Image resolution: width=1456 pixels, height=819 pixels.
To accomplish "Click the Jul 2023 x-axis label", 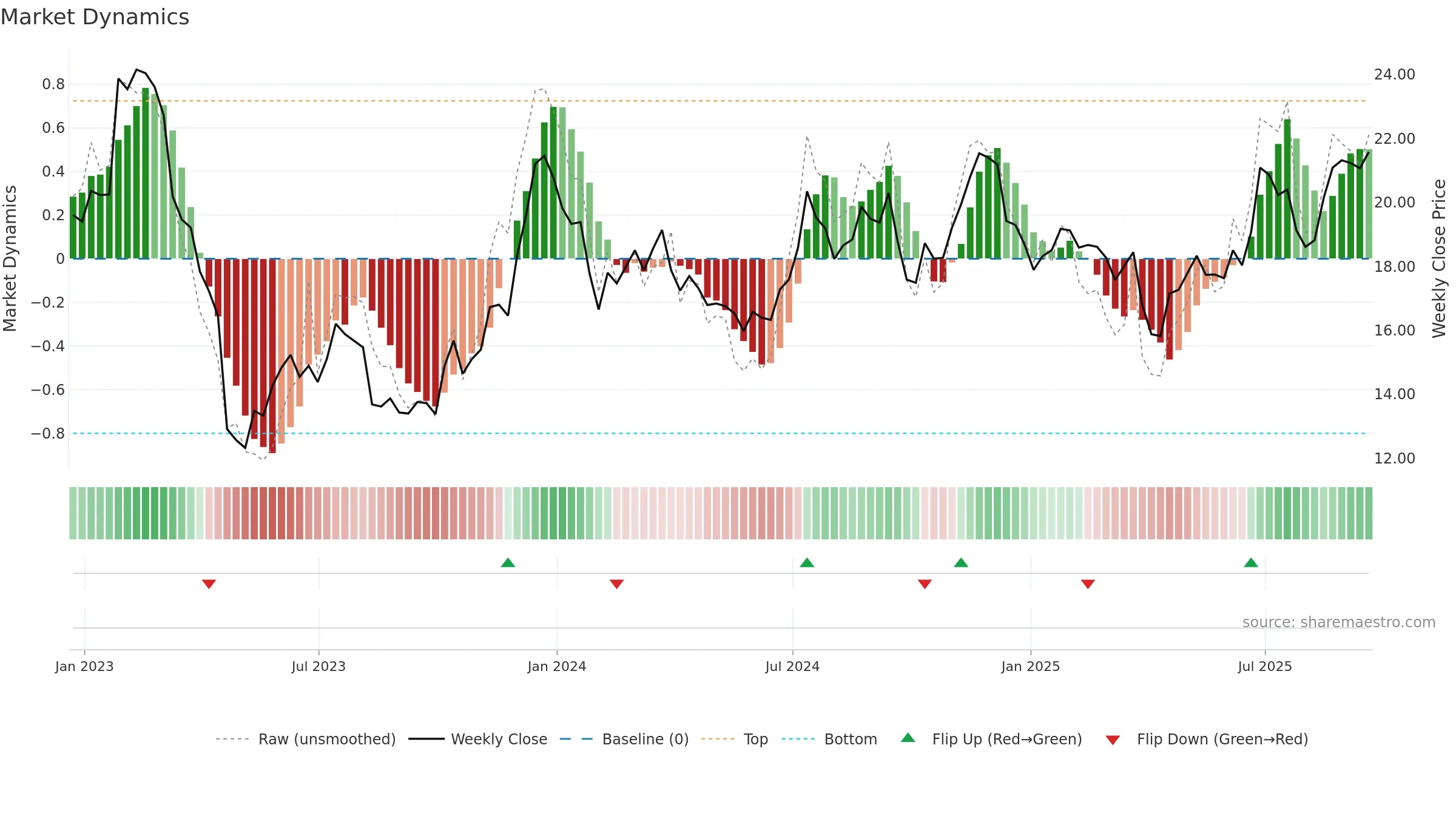I will click(x=318, y=666).
